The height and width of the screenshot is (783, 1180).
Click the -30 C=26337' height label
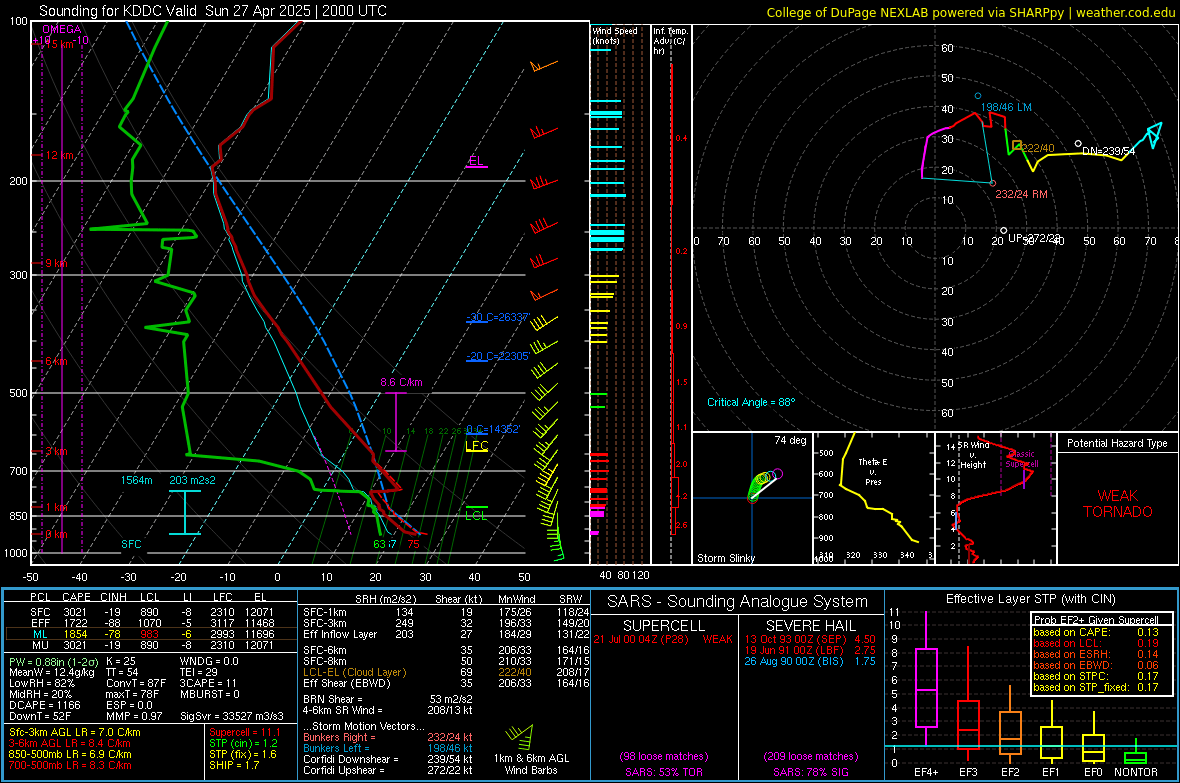(498, 317)
